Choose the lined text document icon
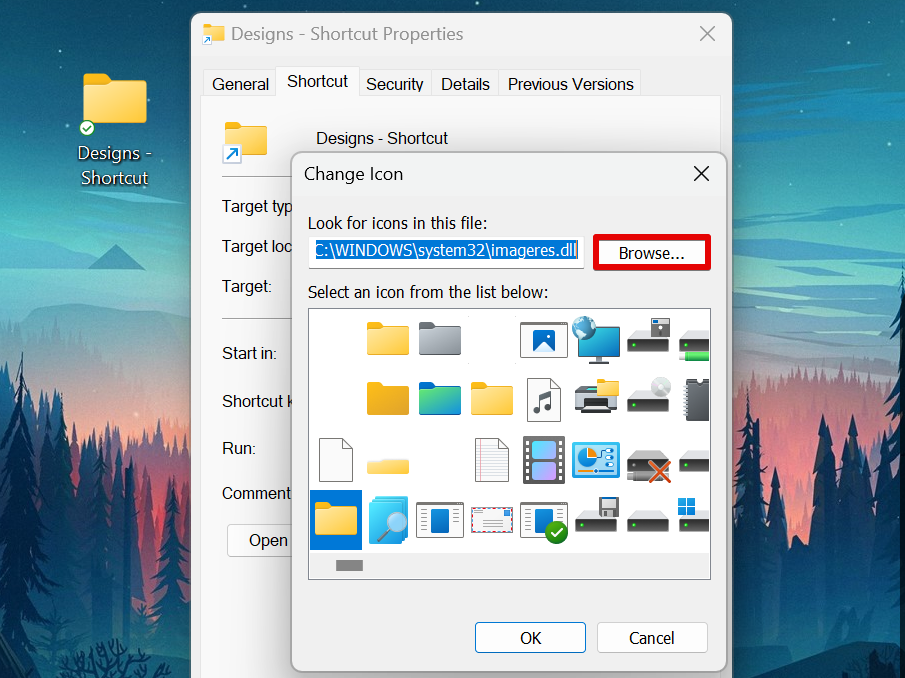905x678 pixels. (492, 460)
